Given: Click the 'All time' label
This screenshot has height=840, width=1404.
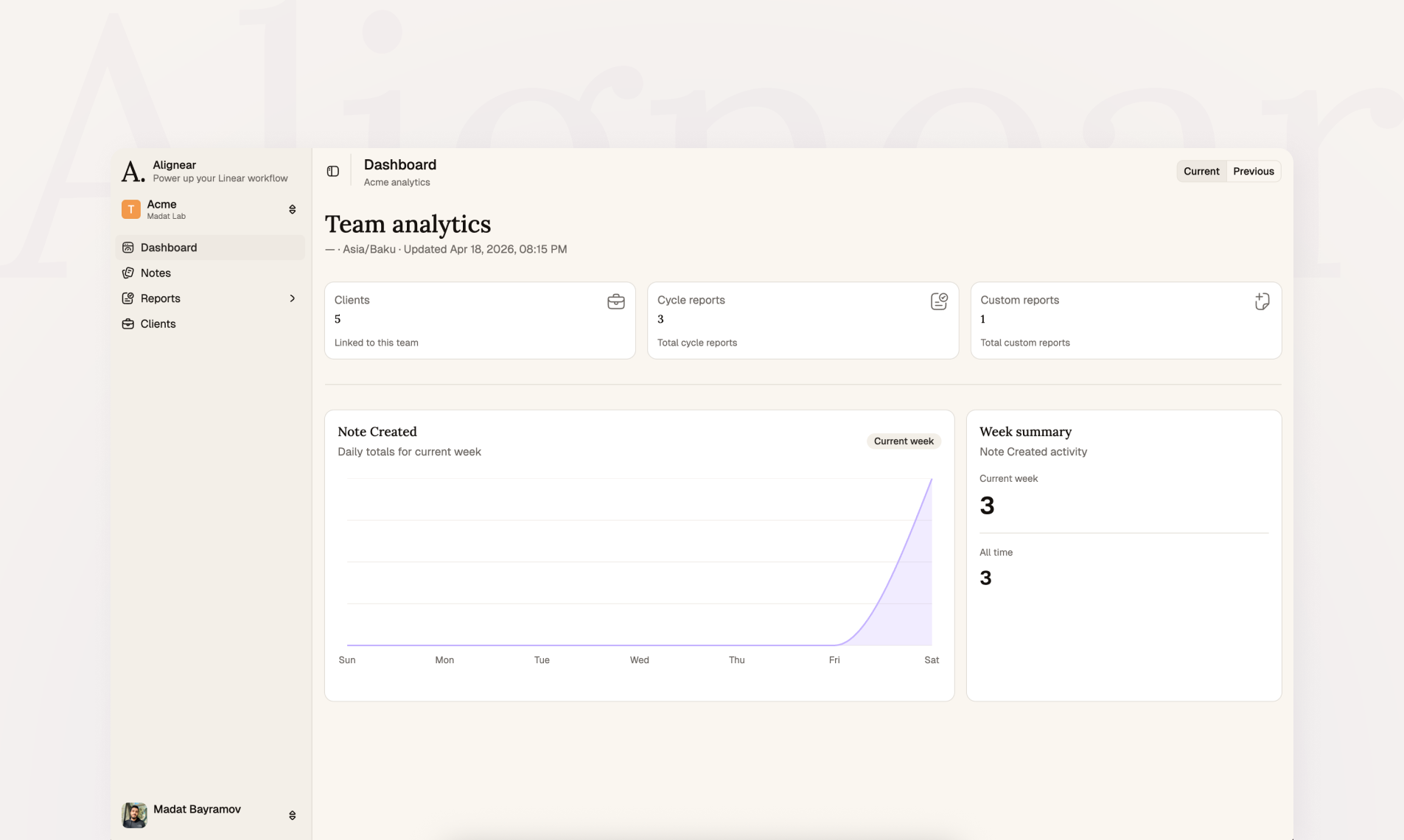Looking at the screenshot, I should click(996, 553).
